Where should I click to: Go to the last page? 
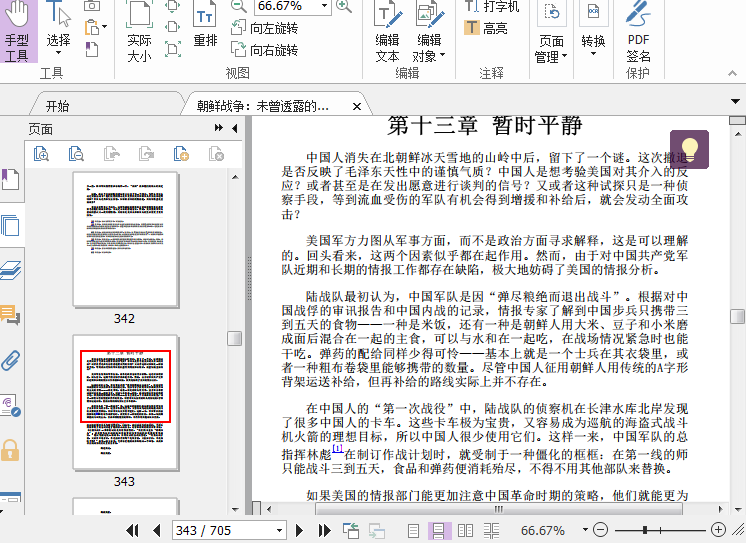[x=324, y=530]
